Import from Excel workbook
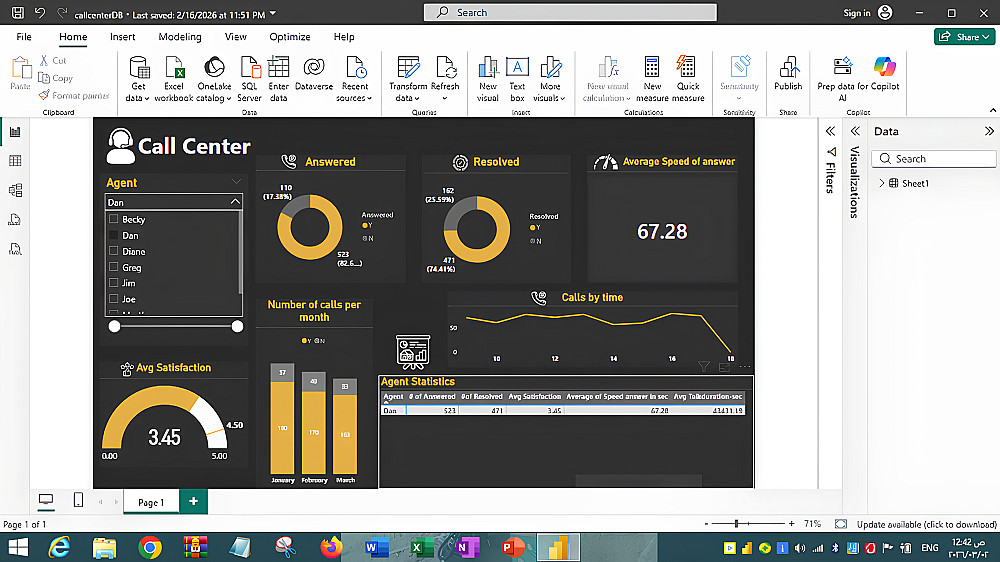Viewport: 1000px width, 562px height. click(173, 79)
